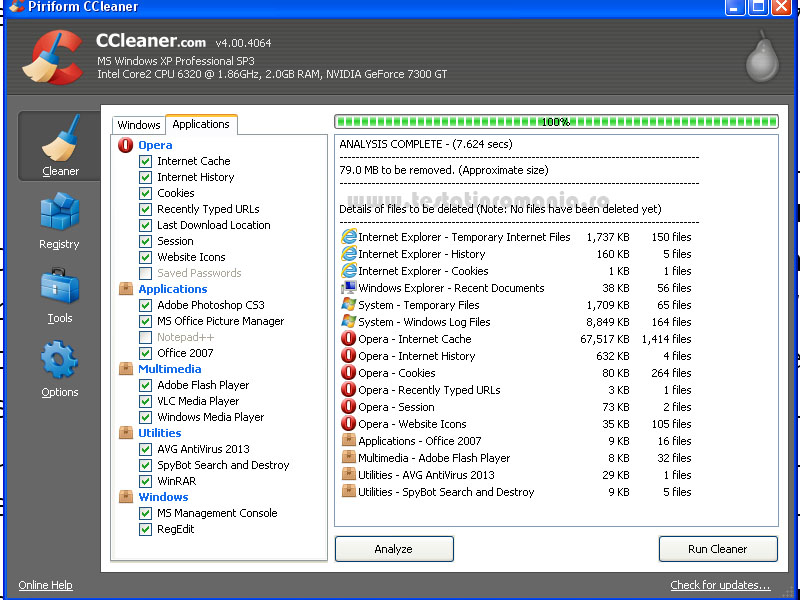Click the 100% analysis progress bar
This screenshot has height=600, width=800.
tap(555, 122)
